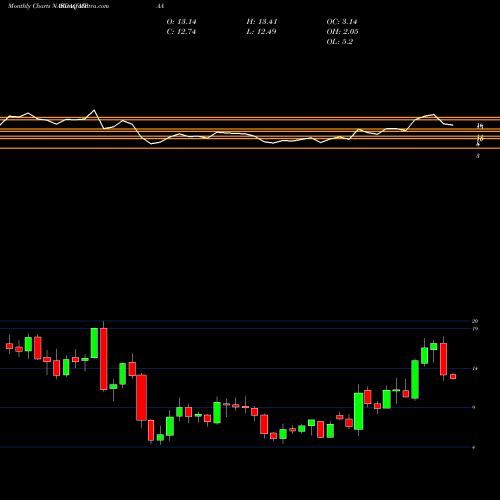The image size is (500, 500).
Task: Click the right end of the white indicator line
Action: coord(452,125)
